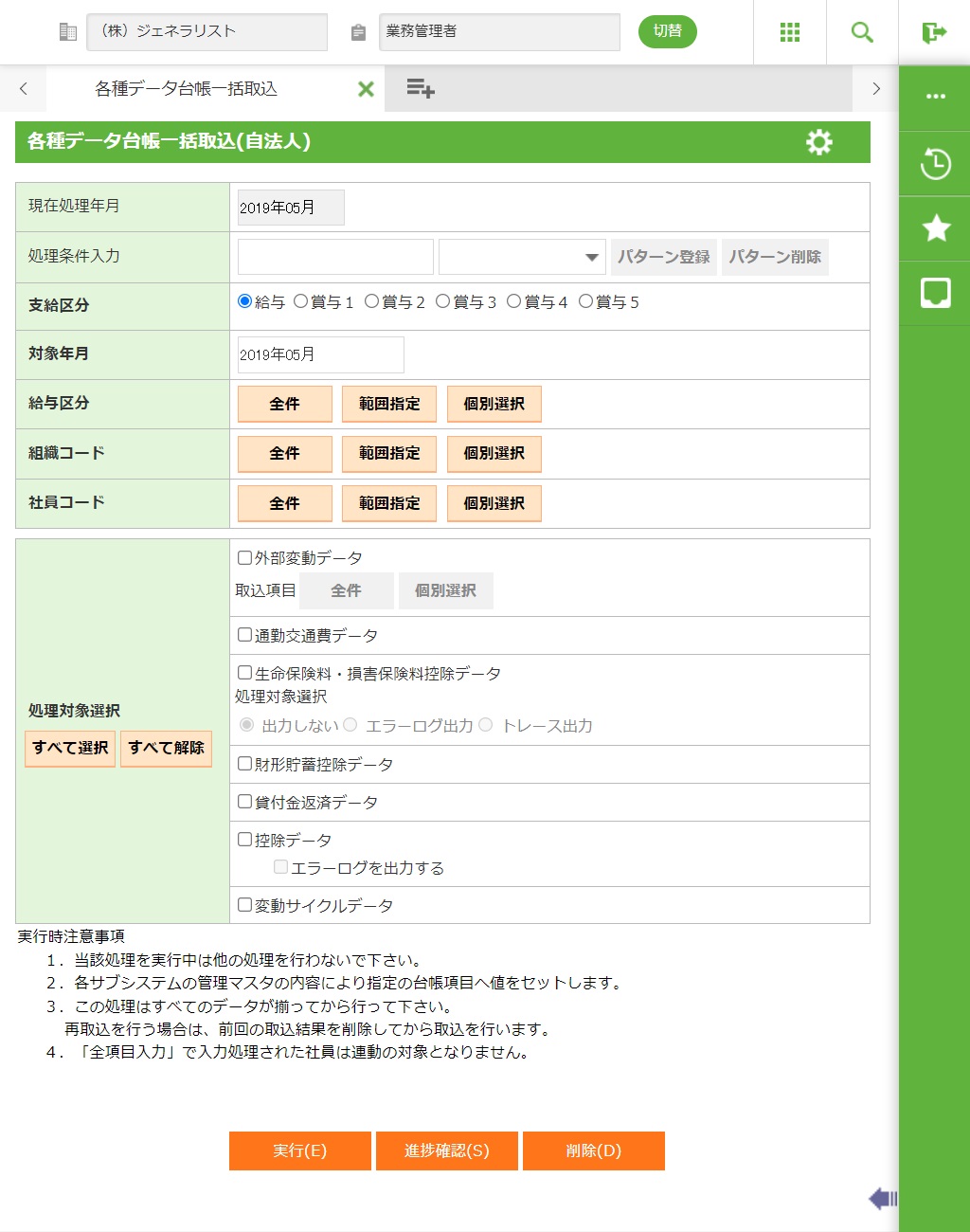This screenshot has height=1232, width=970.
Task: Check 生命保険料・損害保険料控除データ checkbox
Action: pyautogui.click(x=245, y=673)
